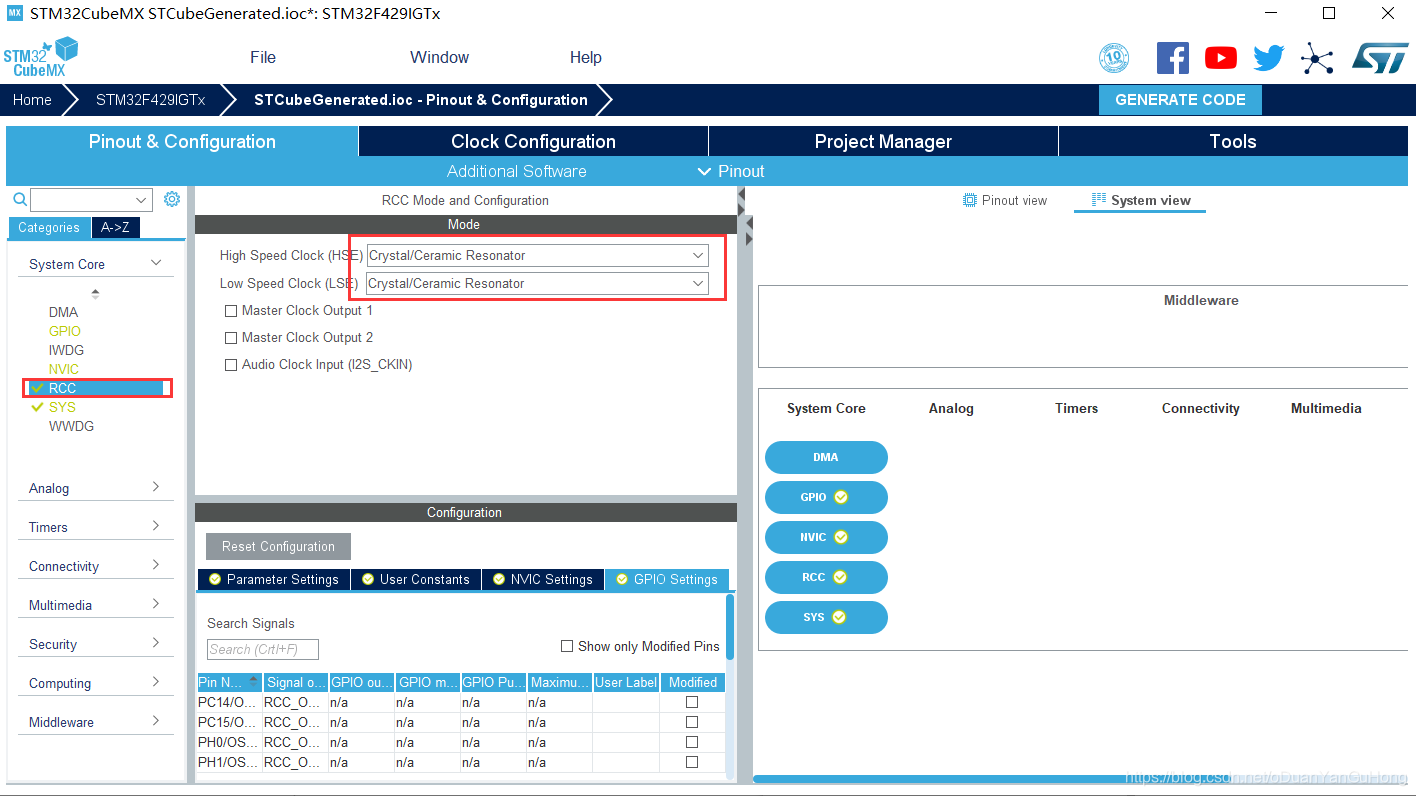
Task: Tick Modified checkbox for PH0 row
Action: (692, 742)
